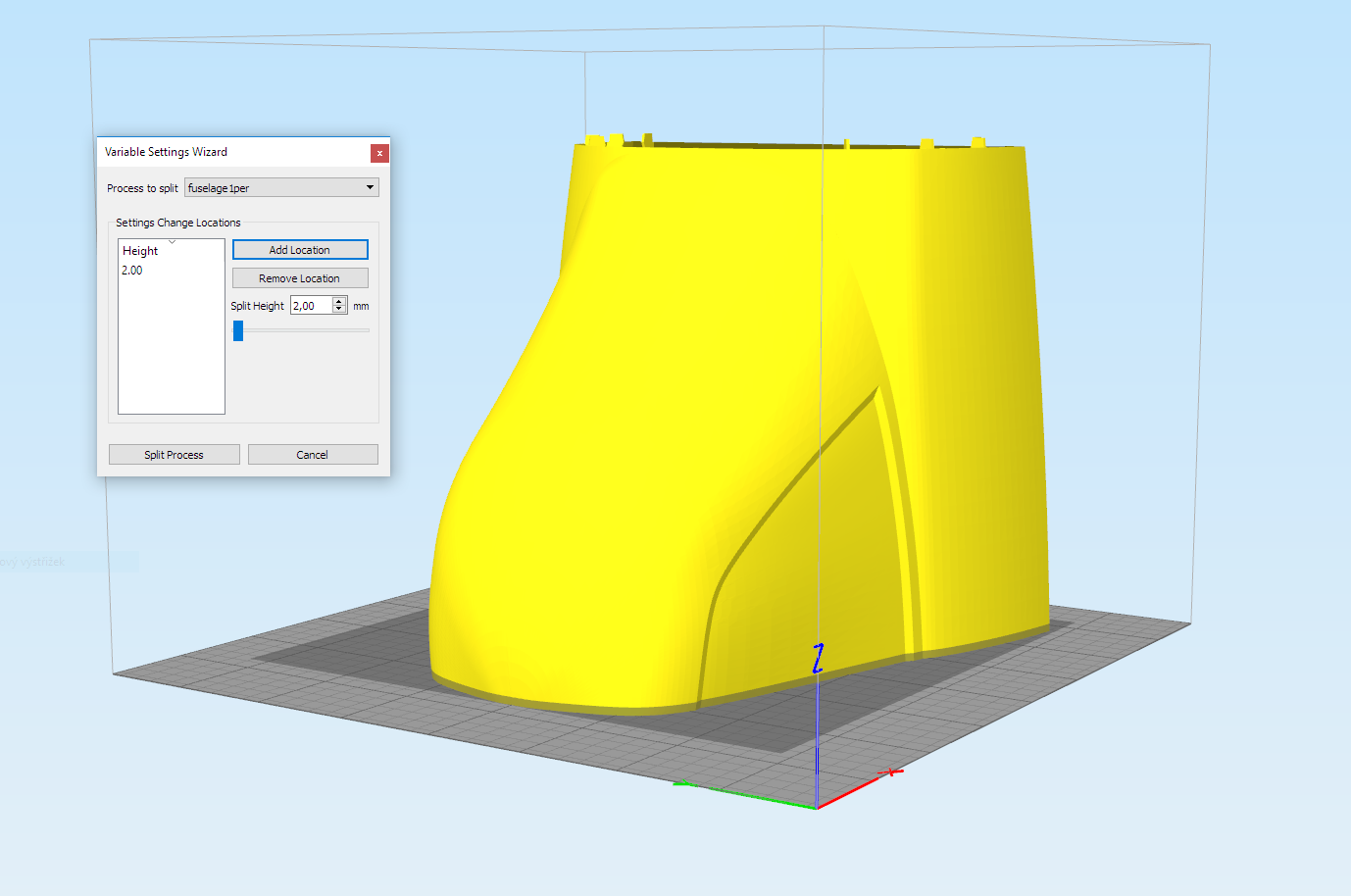Click the blue Z axis label
Image resolution: width=1351 pixels, height=896 pixels.
click(x=818, y=659)
